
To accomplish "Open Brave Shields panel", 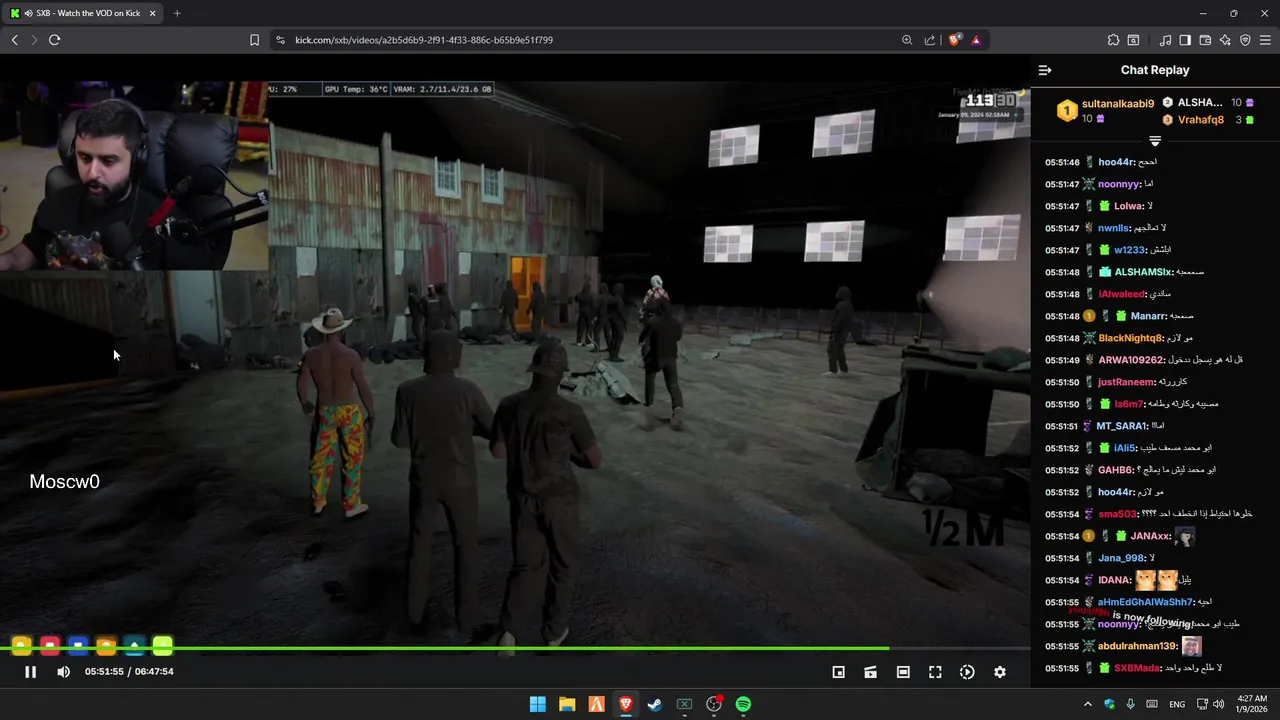I will [955, 40].
